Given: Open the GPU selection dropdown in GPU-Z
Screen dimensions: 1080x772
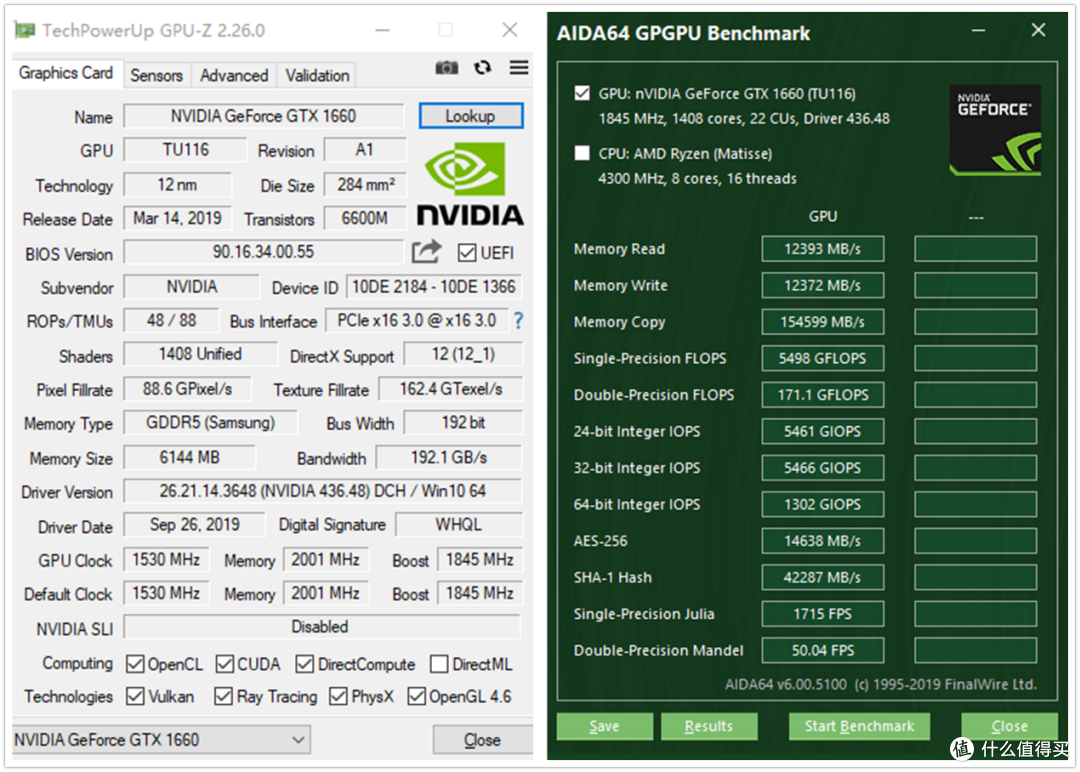Looking at the screenshot, I should pyautogui.click(x=161, y=740).
